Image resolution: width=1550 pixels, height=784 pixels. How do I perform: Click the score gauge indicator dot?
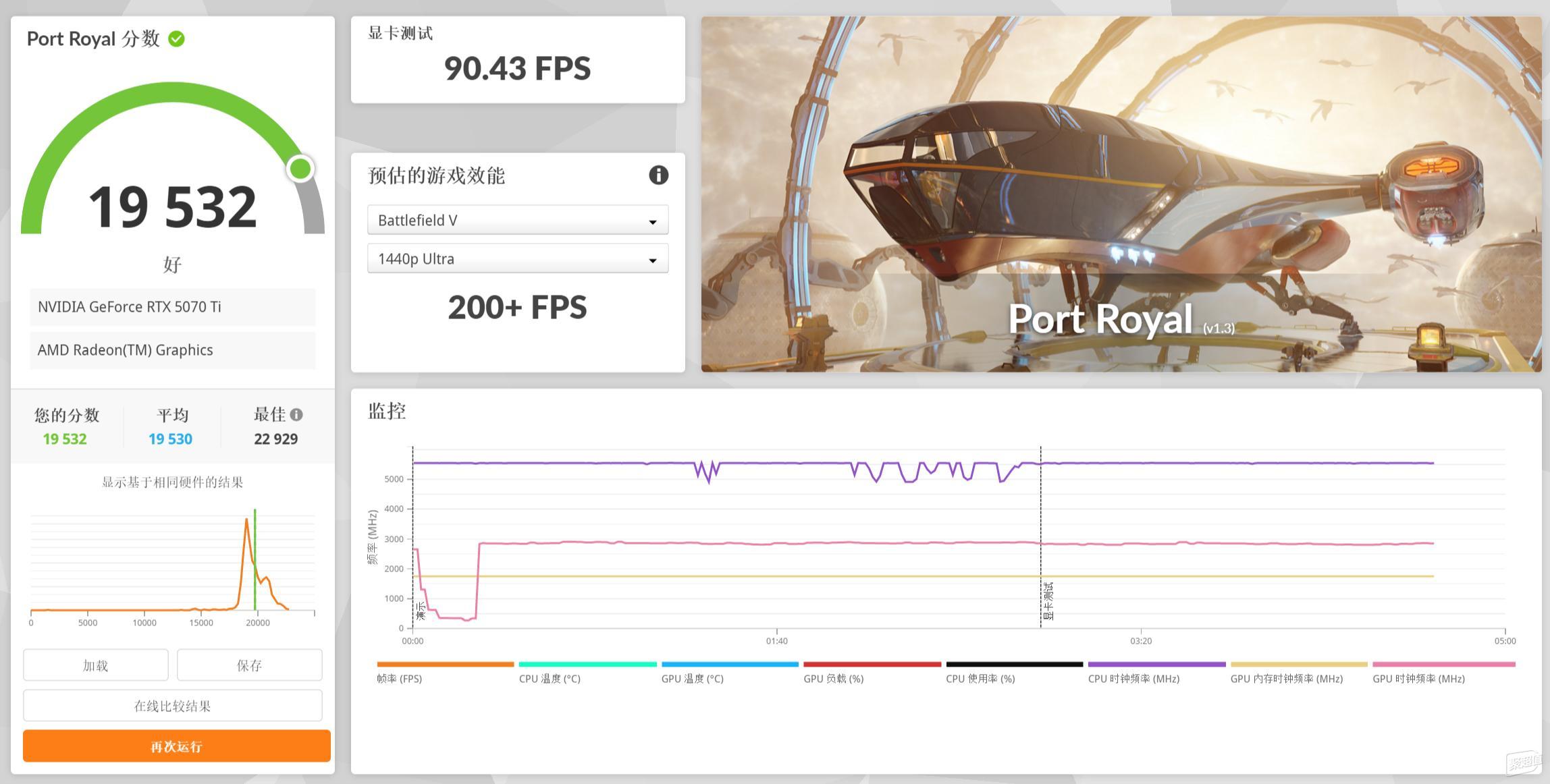pos(301,169)
